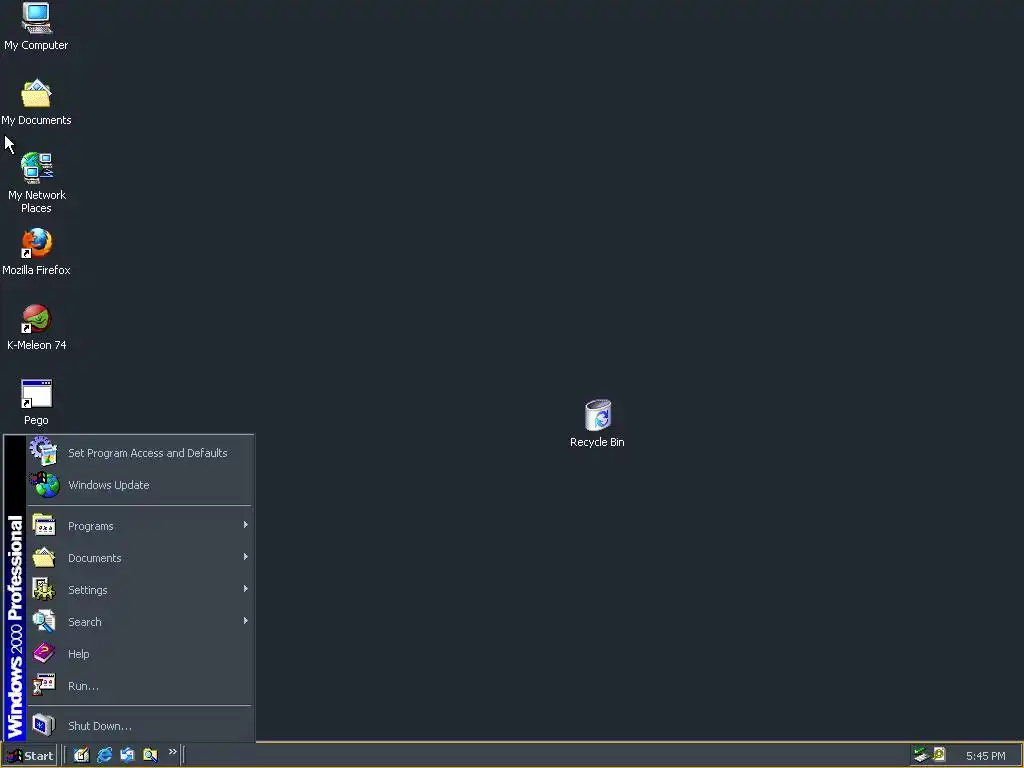
Task: Select the Pego desktop shortcut
Action: [36, 402]
